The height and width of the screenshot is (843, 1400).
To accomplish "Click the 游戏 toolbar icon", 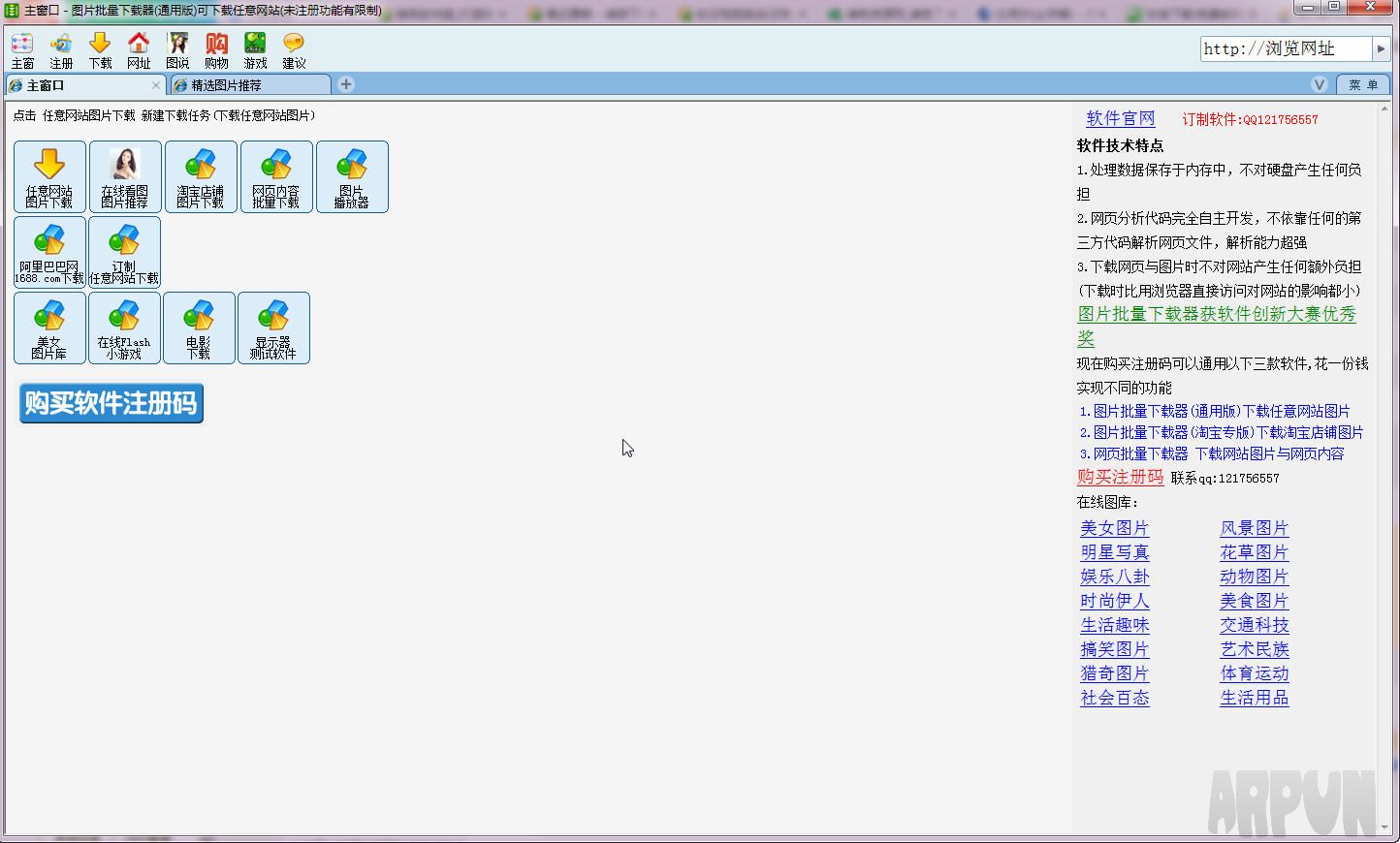I will [x=255, y=50].
